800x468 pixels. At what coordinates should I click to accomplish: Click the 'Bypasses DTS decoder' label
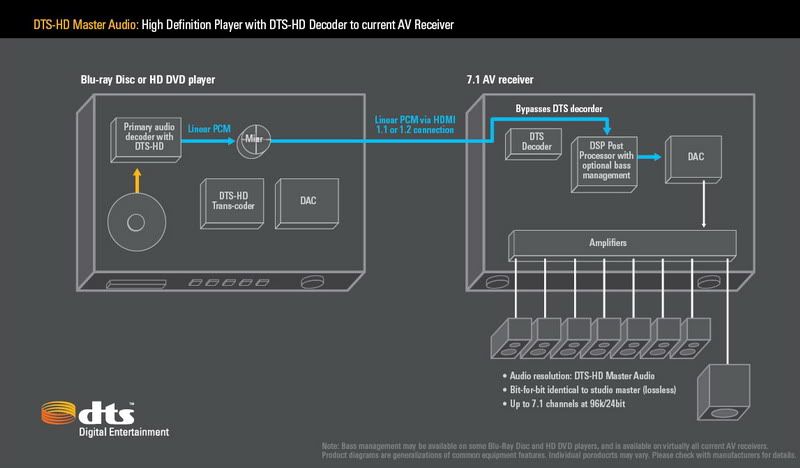pyautogui.click(x=559, y=109)
